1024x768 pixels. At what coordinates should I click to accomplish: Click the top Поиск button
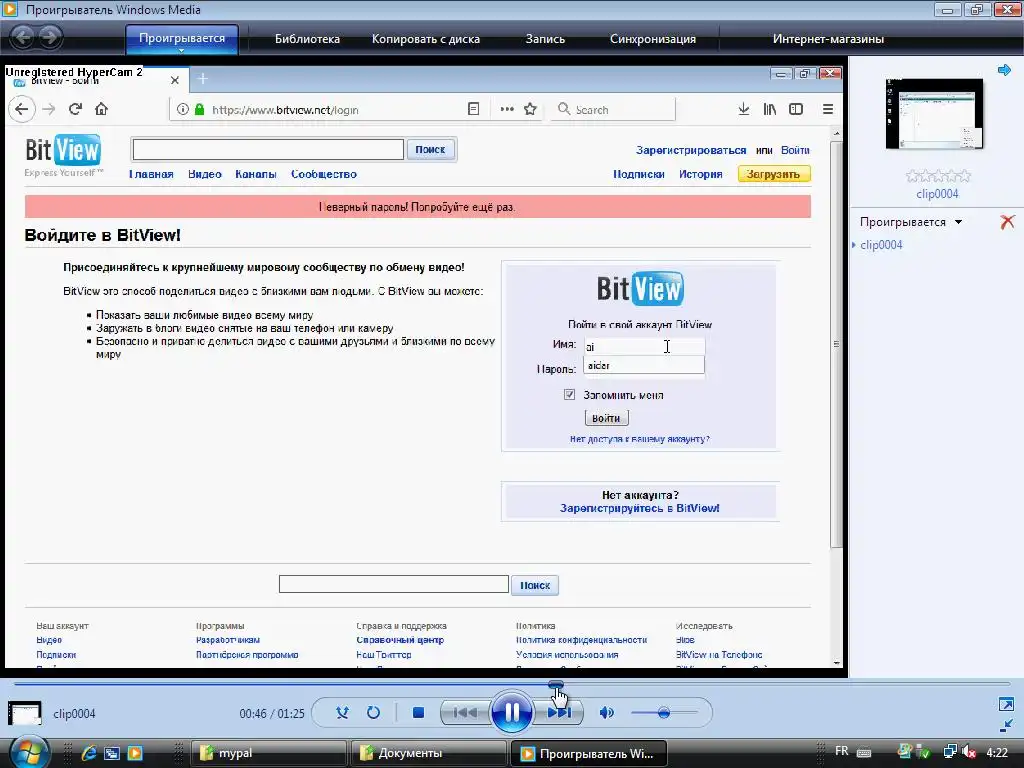click(x=430, y=150)
